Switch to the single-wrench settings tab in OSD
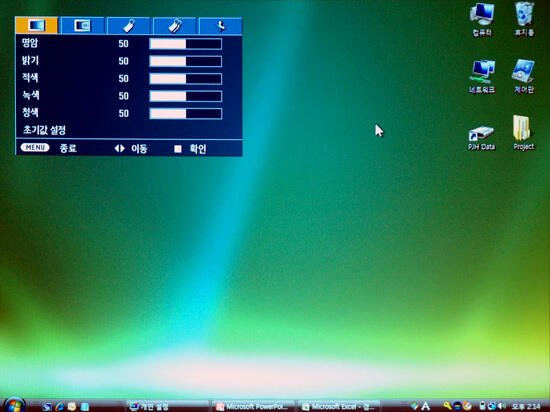The width and height of the screenshot is (550, 412). coord(128,26)
